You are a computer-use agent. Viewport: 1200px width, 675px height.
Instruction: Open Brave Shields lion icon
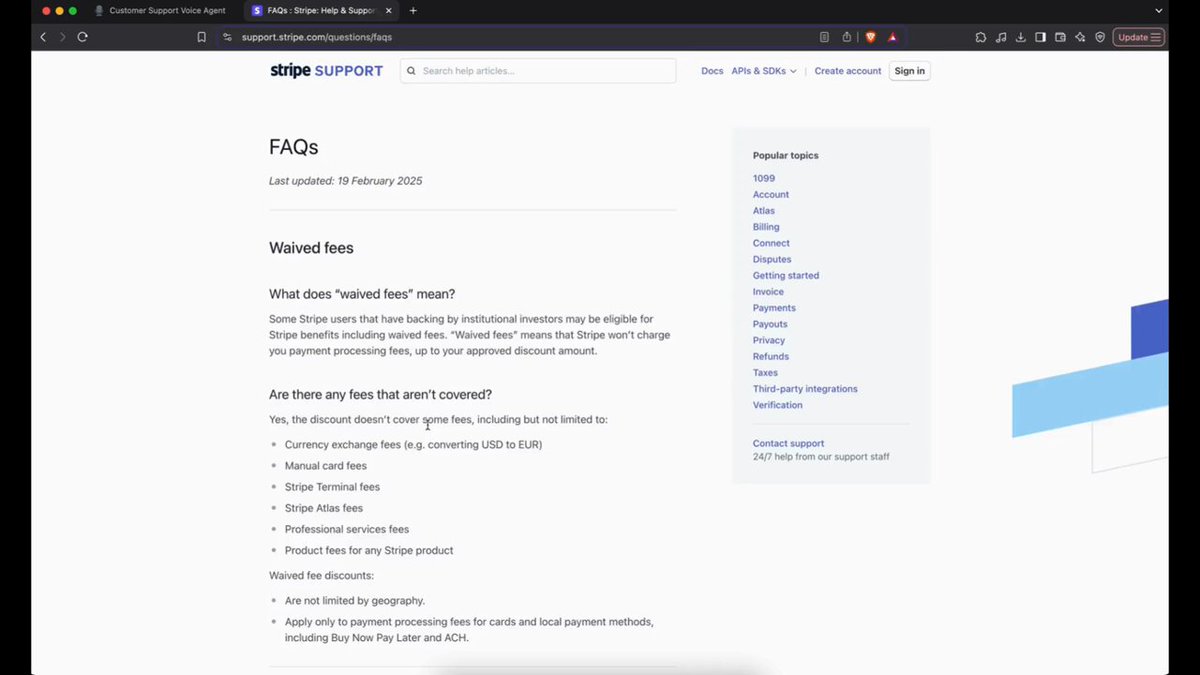(x=870, y=37)
